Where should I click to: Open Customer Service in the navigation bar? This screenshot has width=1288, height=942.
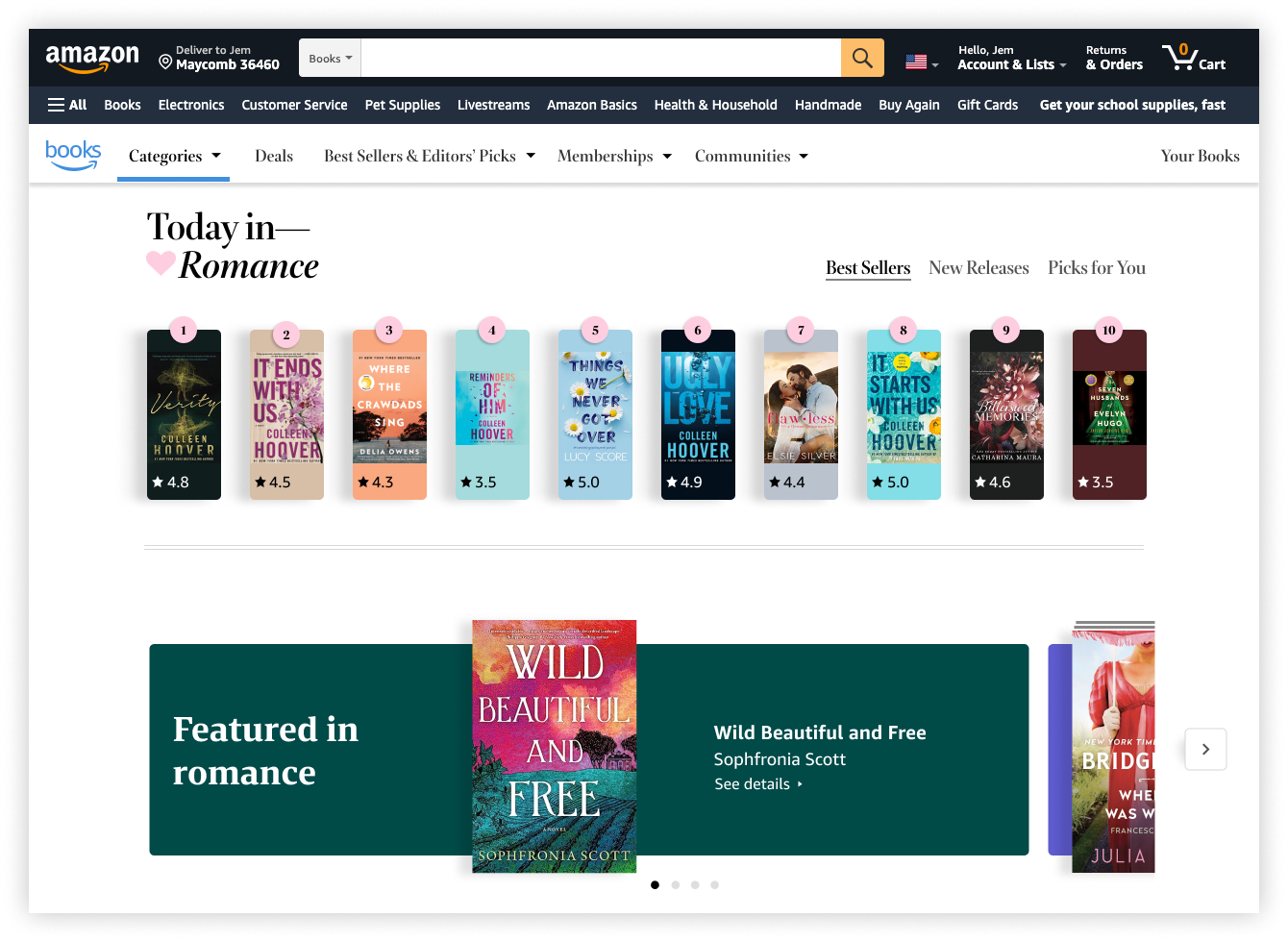click(294, 105)
